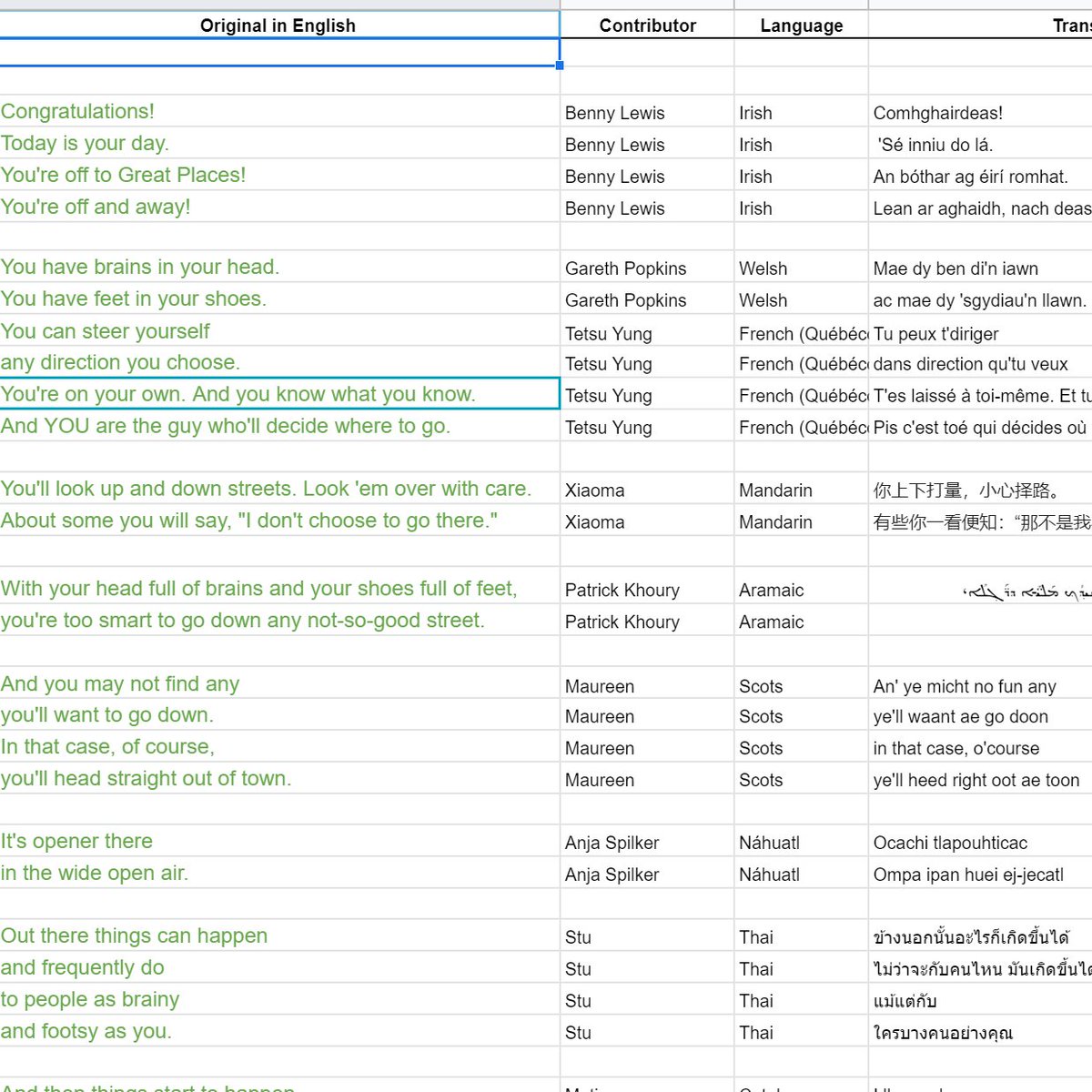The width and height of the screenshot is (1092, 1092).
Task: Select the 'An bóthar ag éirí romhat.' cell
Action: pos(981,176)
